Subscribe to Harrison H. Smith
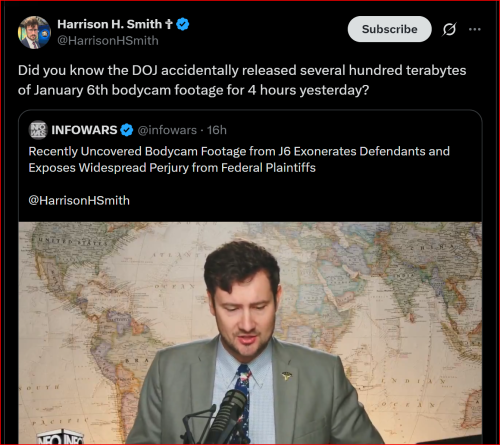 pos(389,29)
